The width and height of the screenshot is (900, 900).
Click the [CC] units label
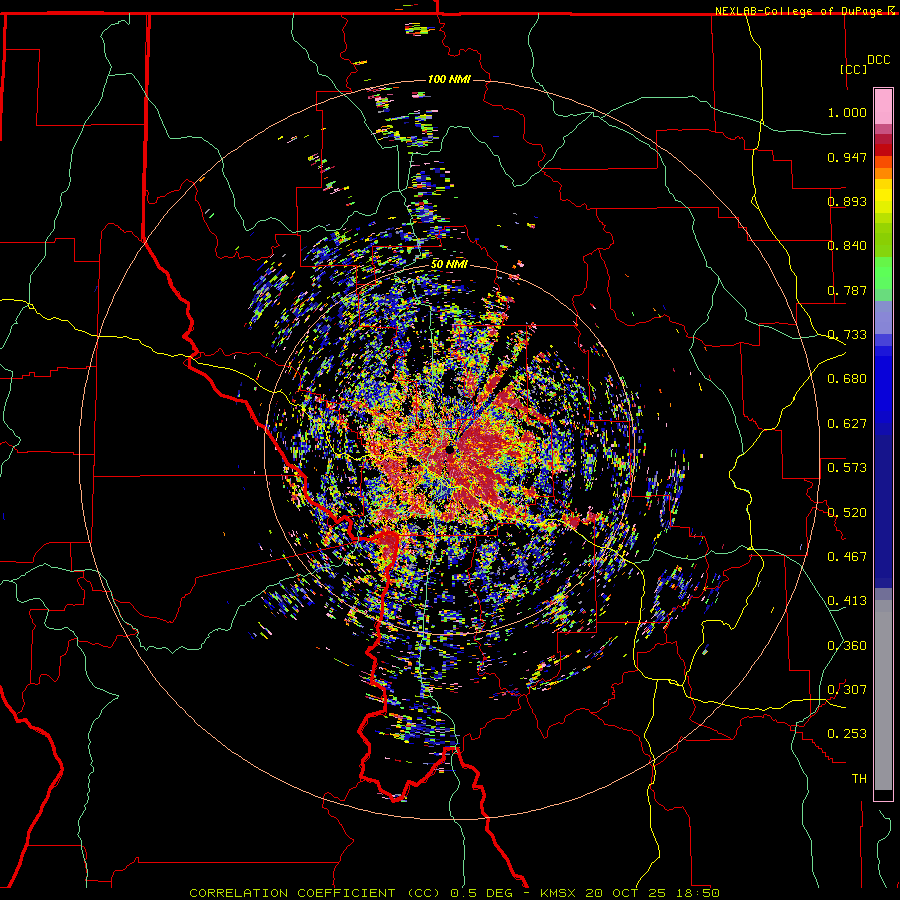click(853, 69)
